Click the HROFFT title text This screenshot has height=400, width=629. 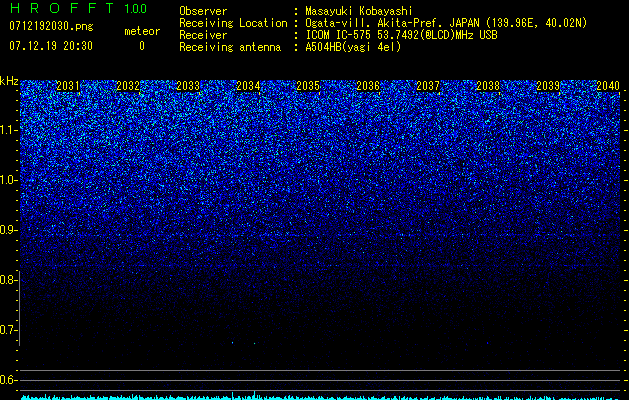click(x=62, y=8)
